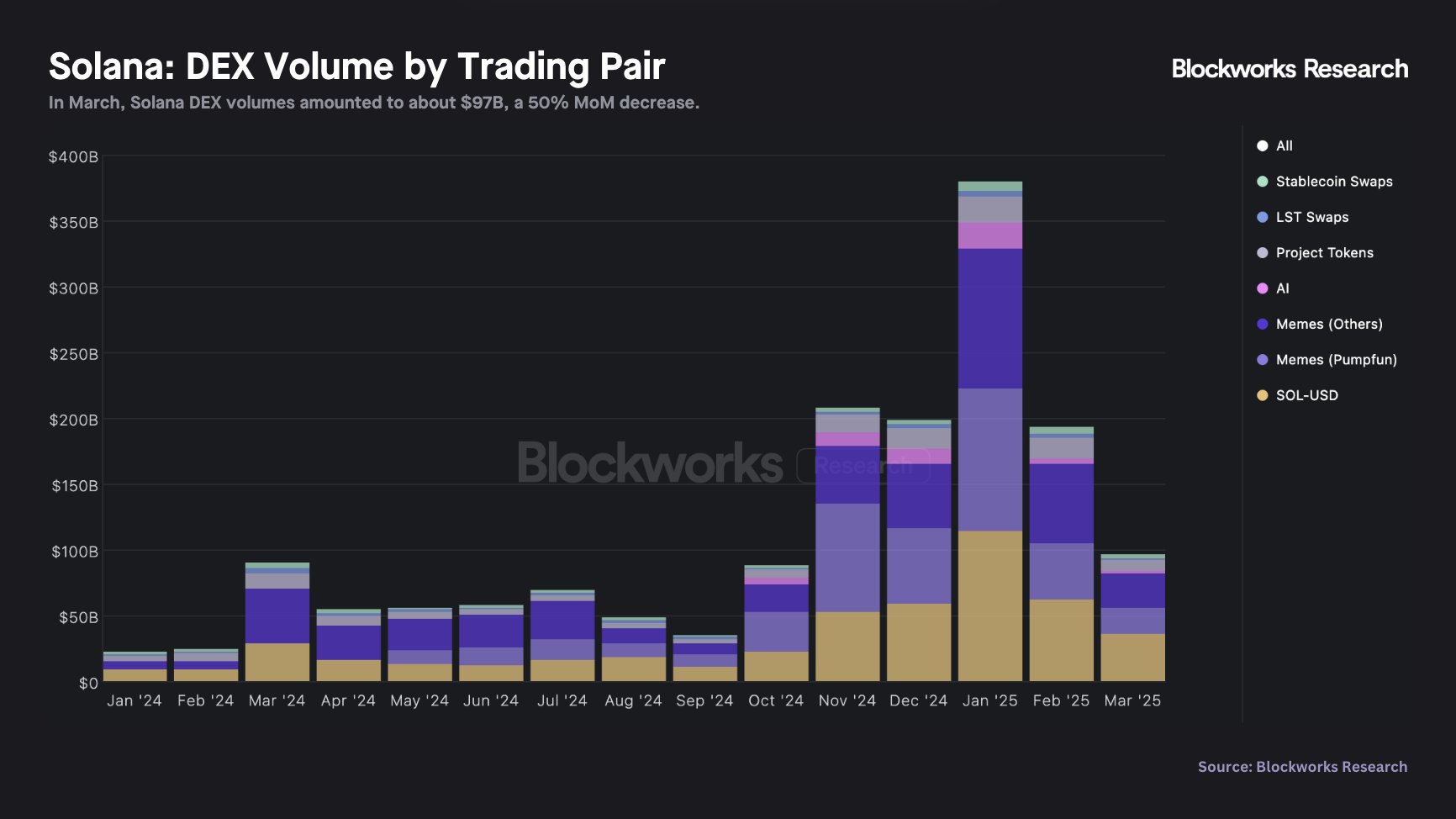The width and height of the screenshot is (1456, 819).
Task: Select the Jan '25 Memes (Others) segment
Action: click(x=989, y=318)
